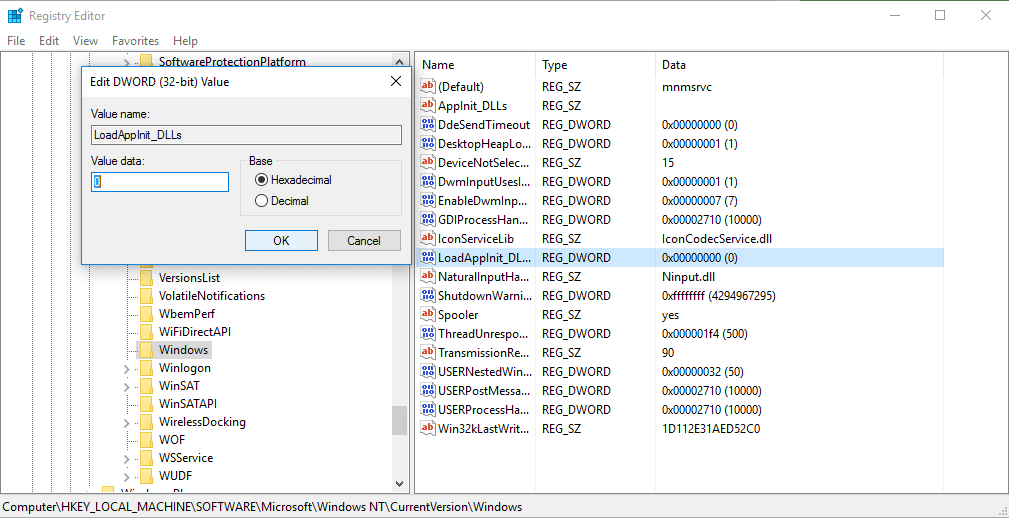Click the Win32kLastWrit... string icon

(428, 429)
